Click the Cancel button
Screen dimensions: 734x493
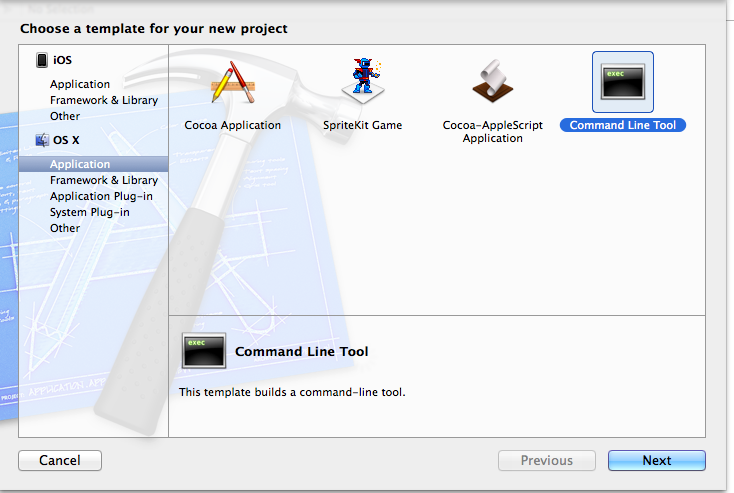pyautogui.click(x=60, y=460)
